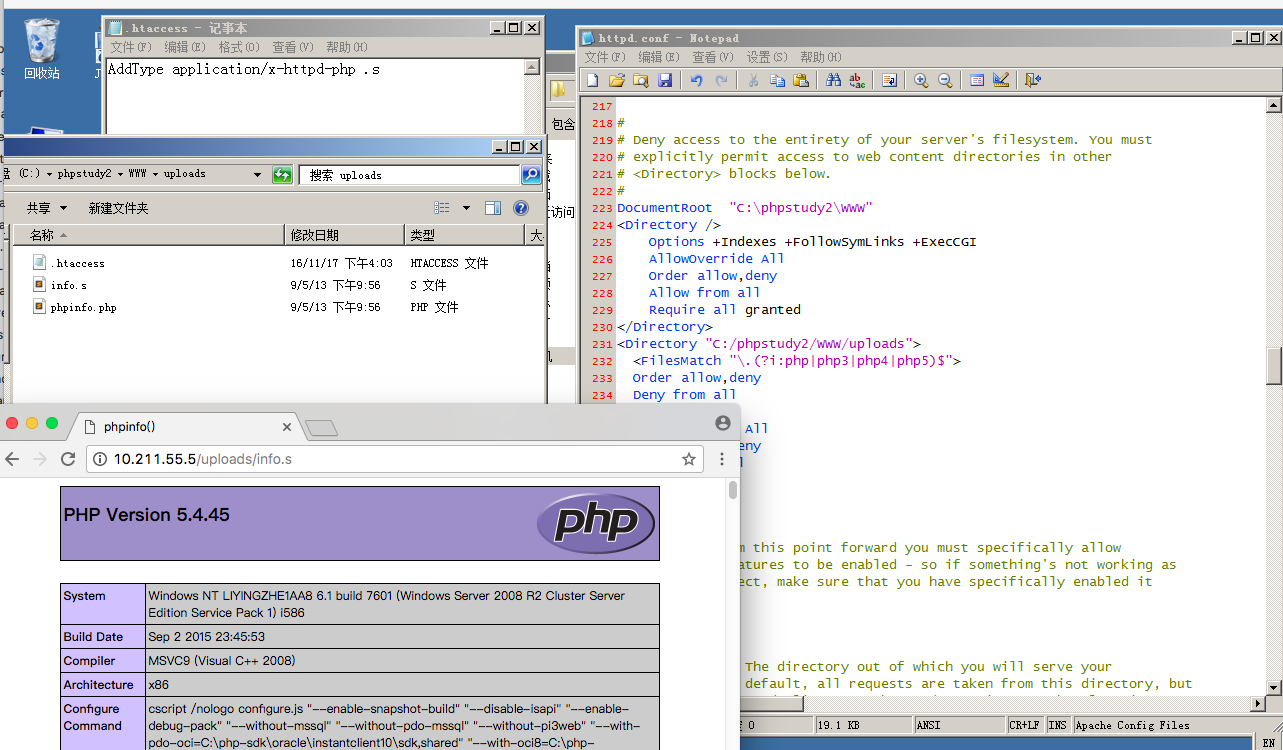Sort by the 修改日期 column header
This screenshot has height=750, width=1283.
[344, 235]
